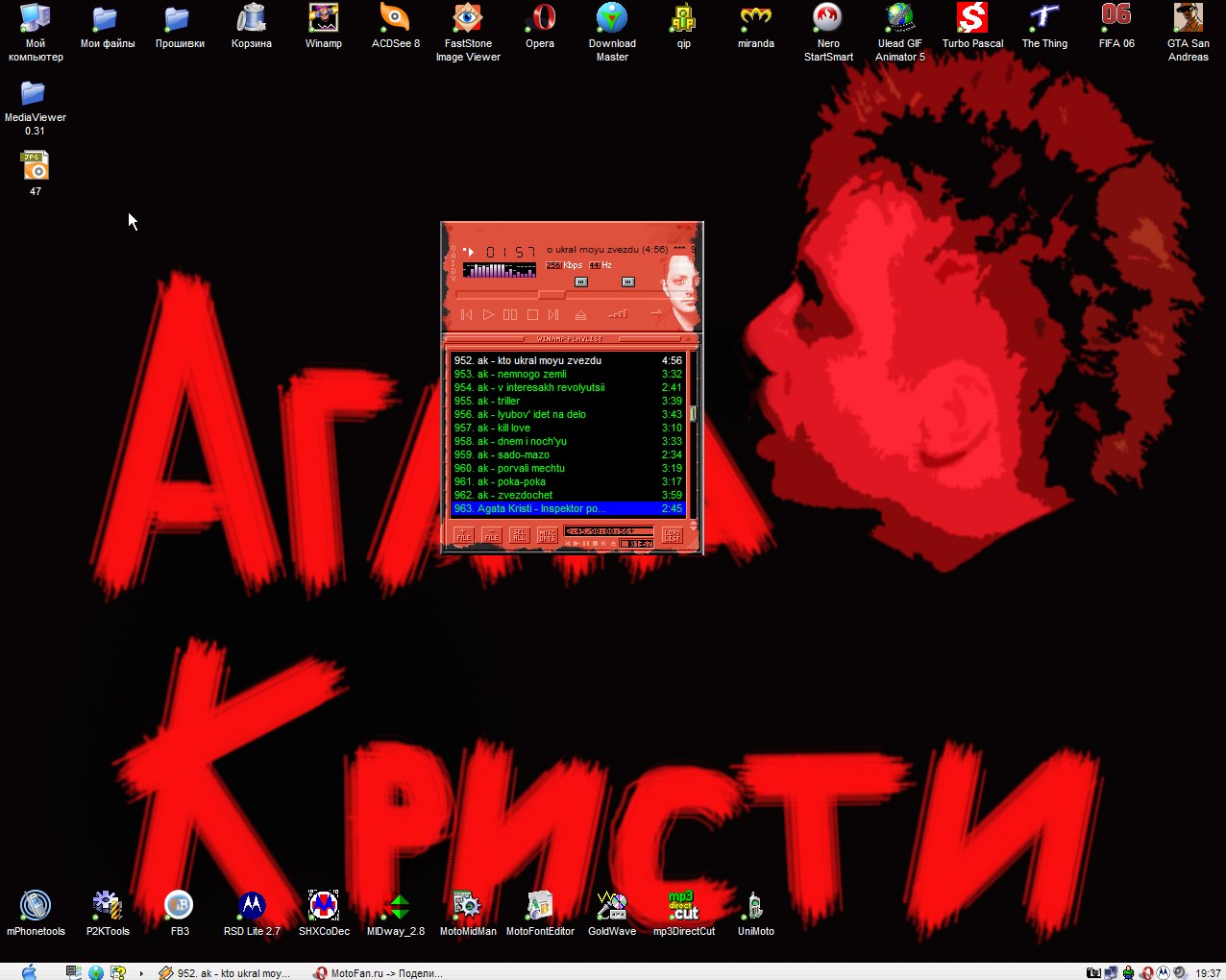The height and width of the screenshot is (980, 1226).
Task: Select track 956 lyubov' idet na delo
Action: pyautogui.click(x=568, y=414)
